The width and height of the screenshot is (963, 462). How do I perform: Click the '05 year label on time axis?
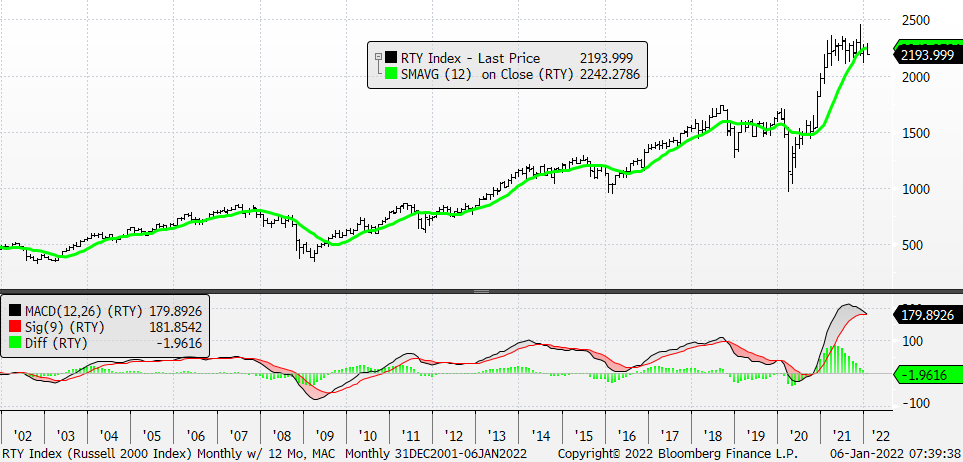152,436
